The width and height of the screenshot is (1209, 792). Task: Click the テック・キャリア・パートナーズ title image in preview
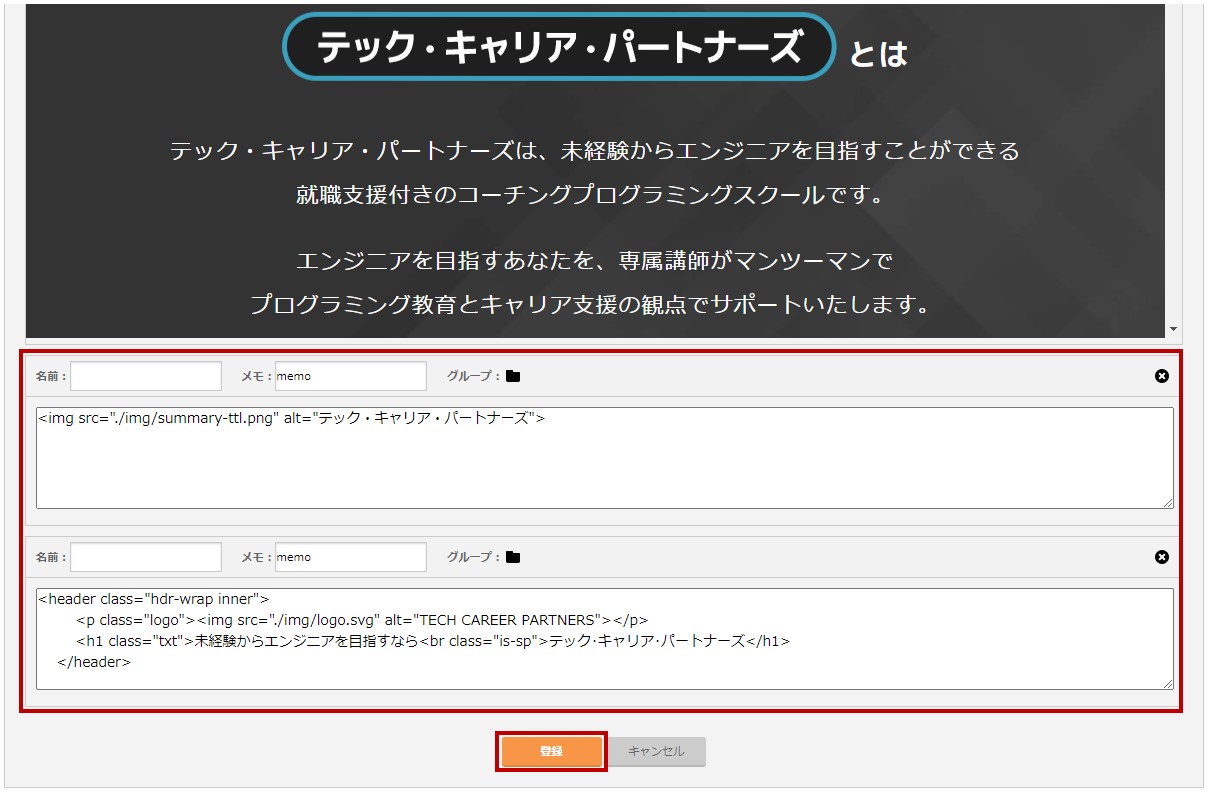[x=559, y=46]
